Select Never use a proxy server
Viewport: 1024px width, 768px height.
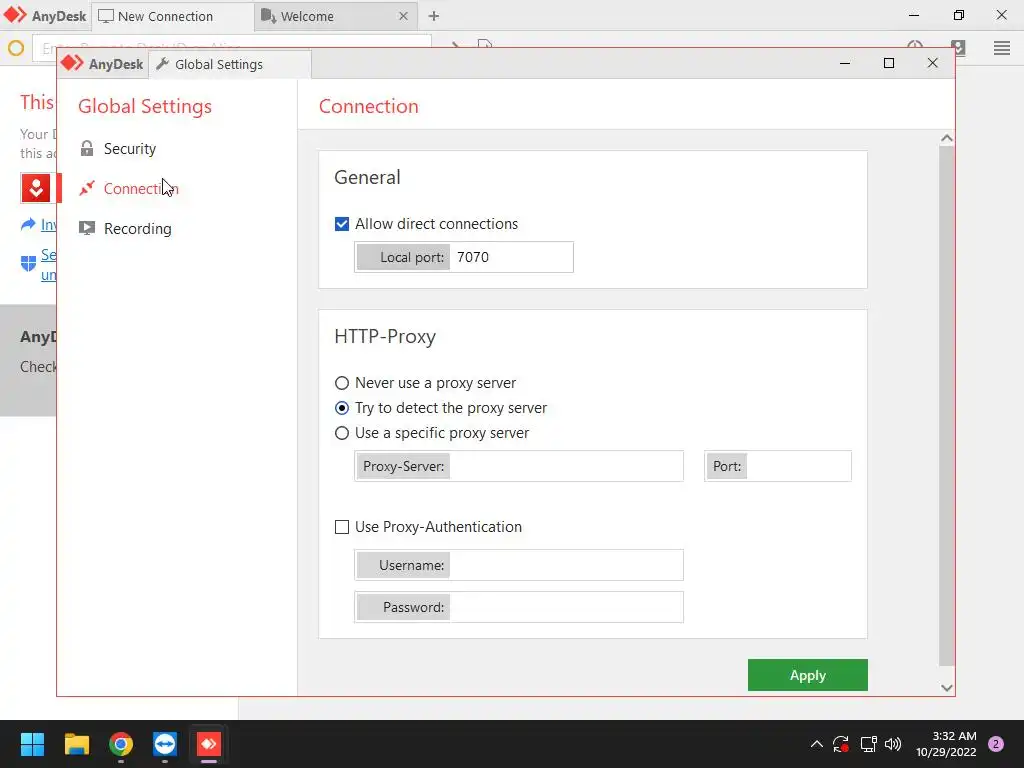pyautogui.click(x=342, y=383)
